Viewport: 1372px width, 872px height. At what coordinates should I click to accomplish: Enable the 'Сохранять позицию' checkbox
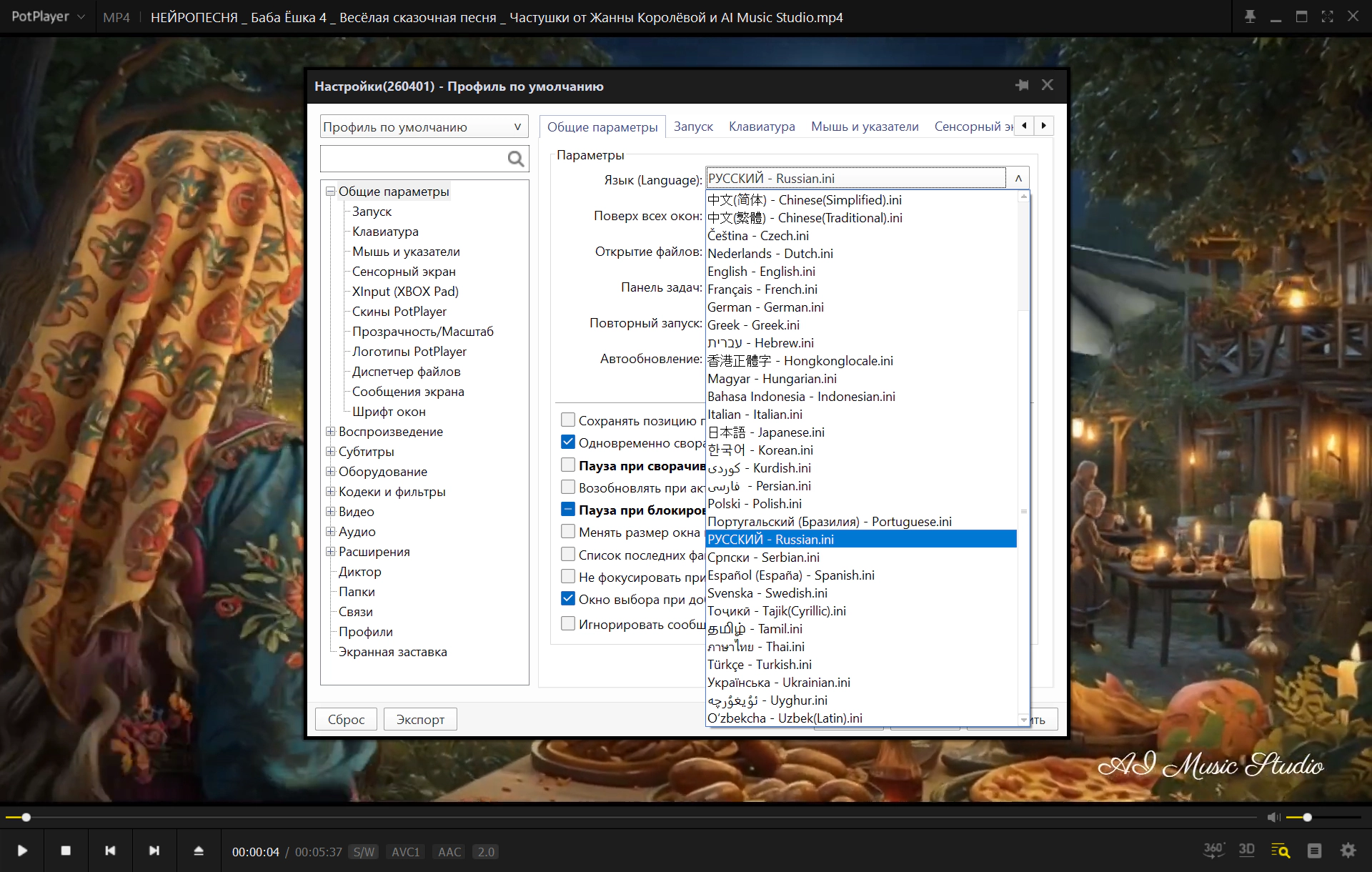click(568, 420)
